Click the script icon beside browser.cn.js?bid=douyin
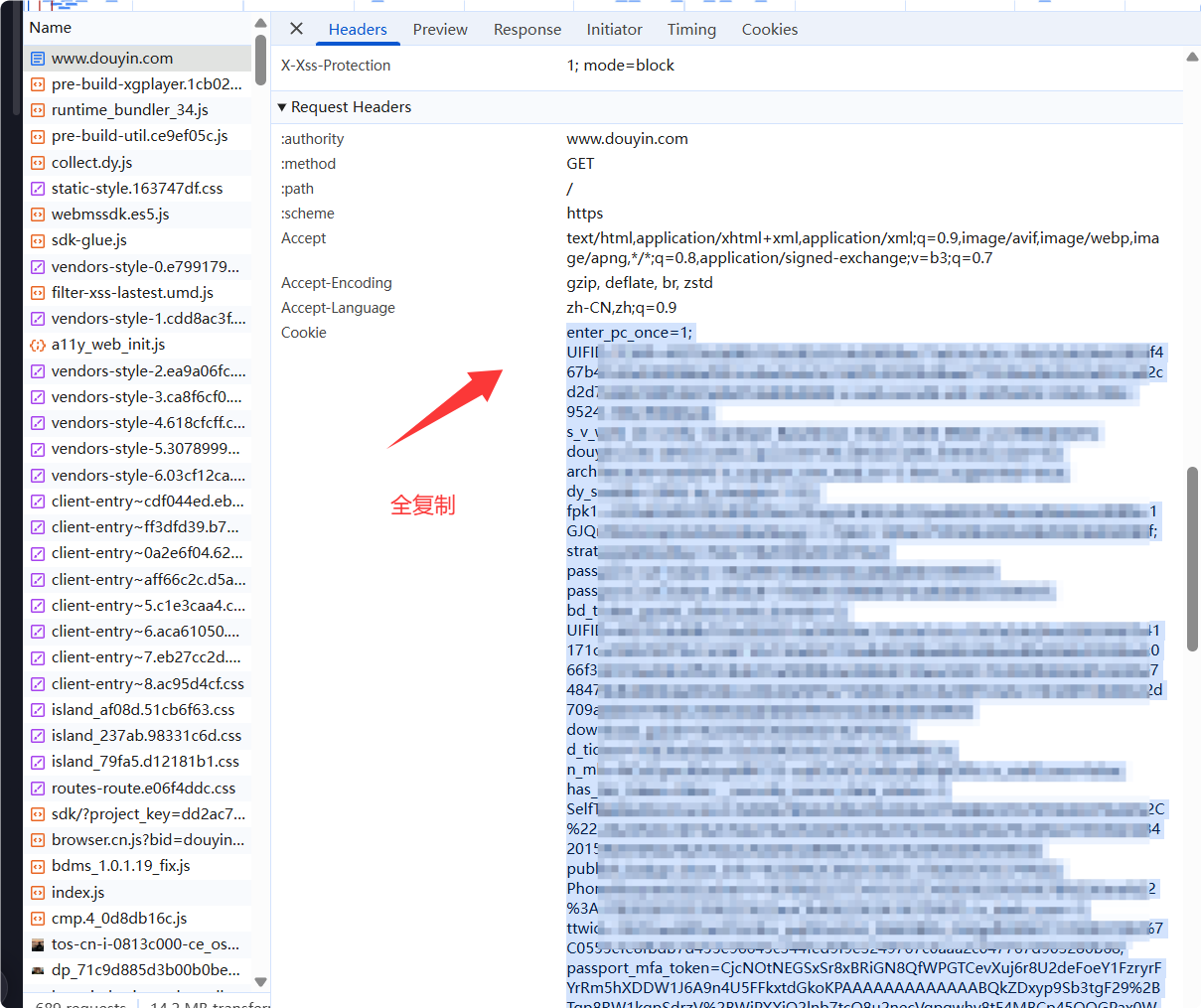Screen dimensions: 1201x1008 [x=38, y=840]
